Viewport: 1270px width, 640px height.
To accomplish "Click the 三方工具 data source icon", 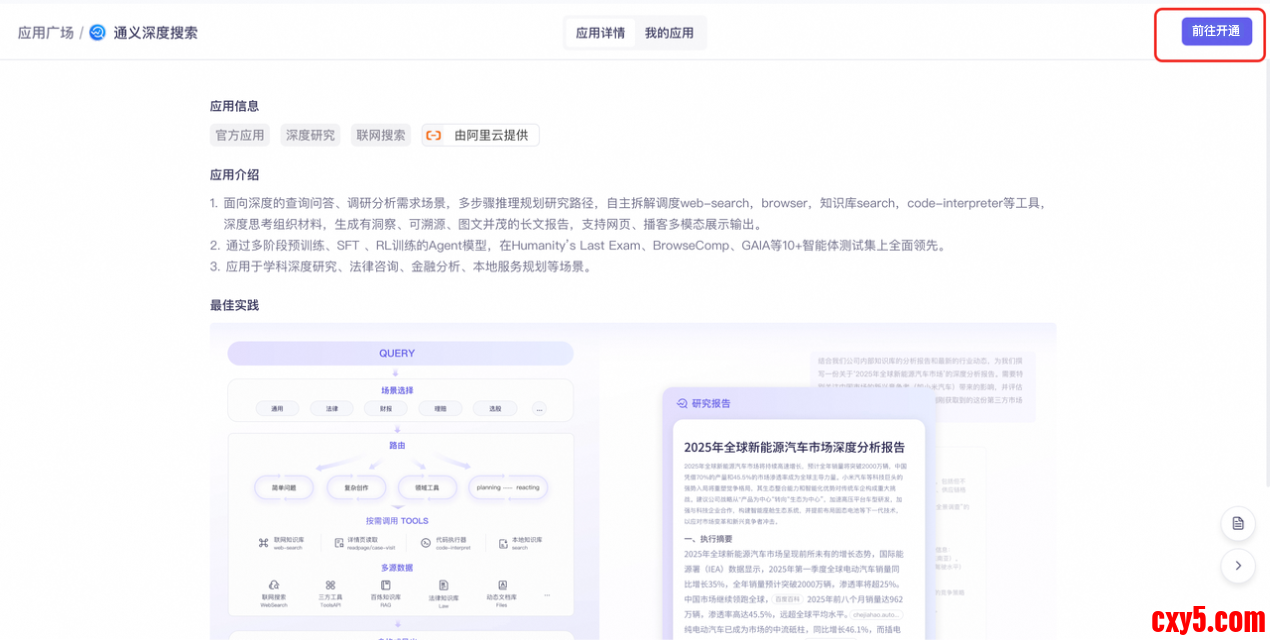I will pyautogui.click(x=330, y=585).
